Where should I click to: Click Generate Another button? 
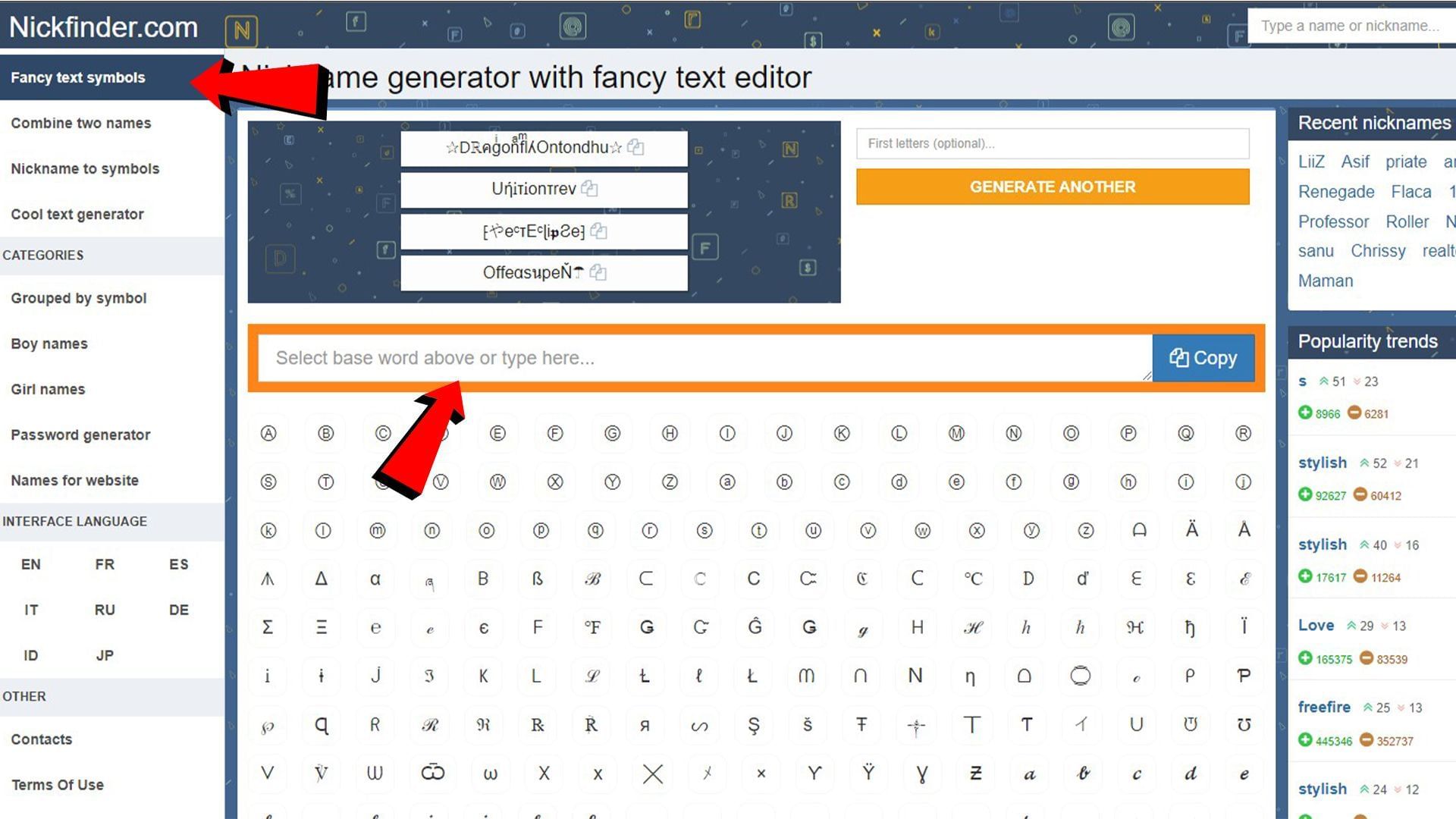tap(1053, 187)
